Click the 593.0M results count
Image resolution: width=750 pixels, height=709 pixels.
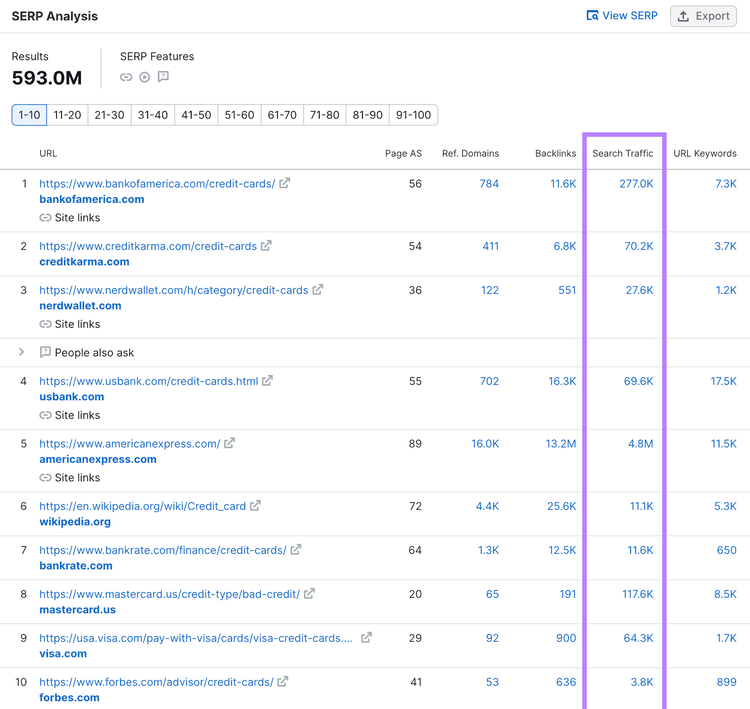tap(47, 78)
